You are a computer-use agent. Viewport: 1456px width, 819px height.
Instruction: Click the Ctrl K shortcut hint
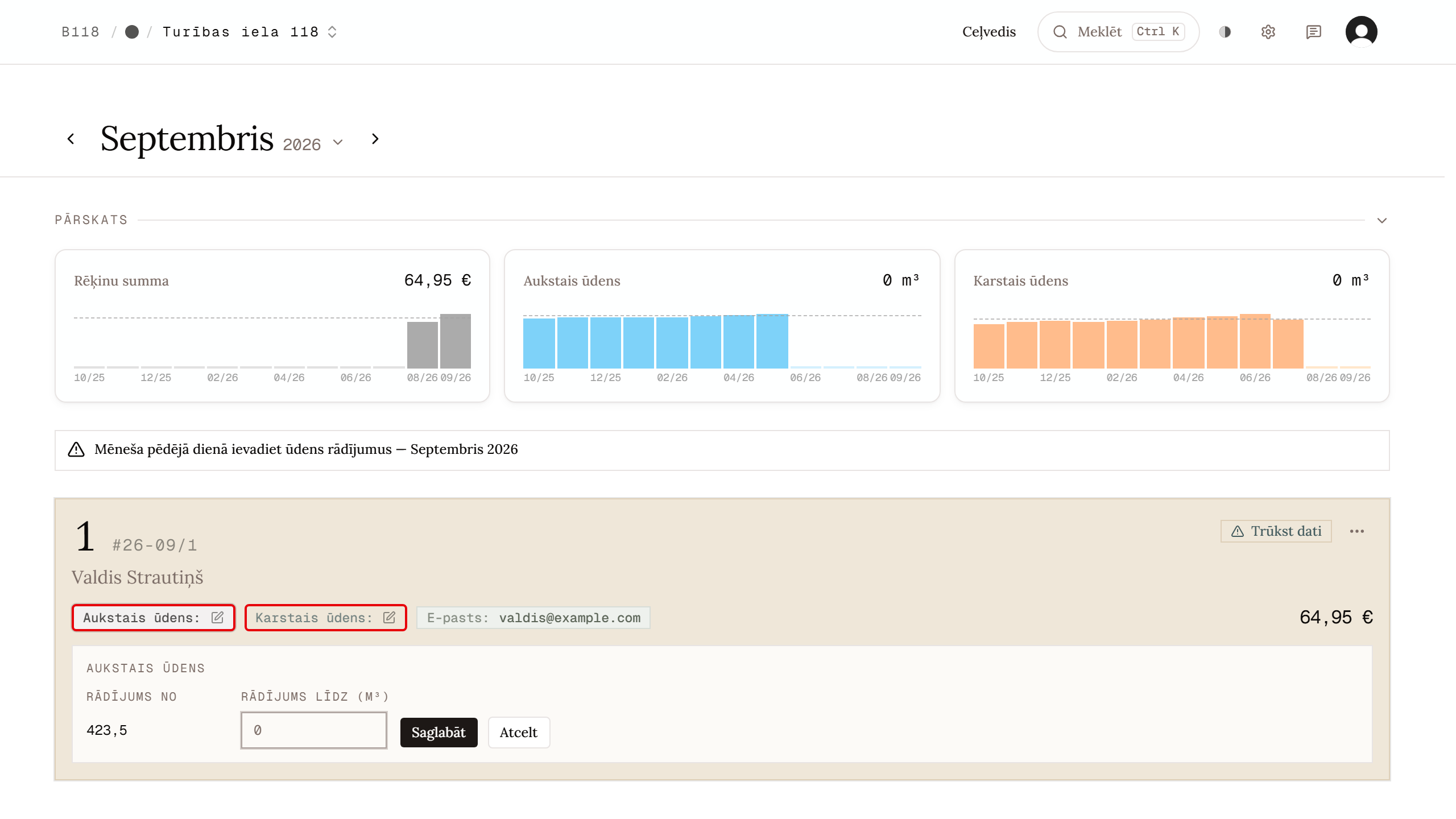[x=1159, y=32]
